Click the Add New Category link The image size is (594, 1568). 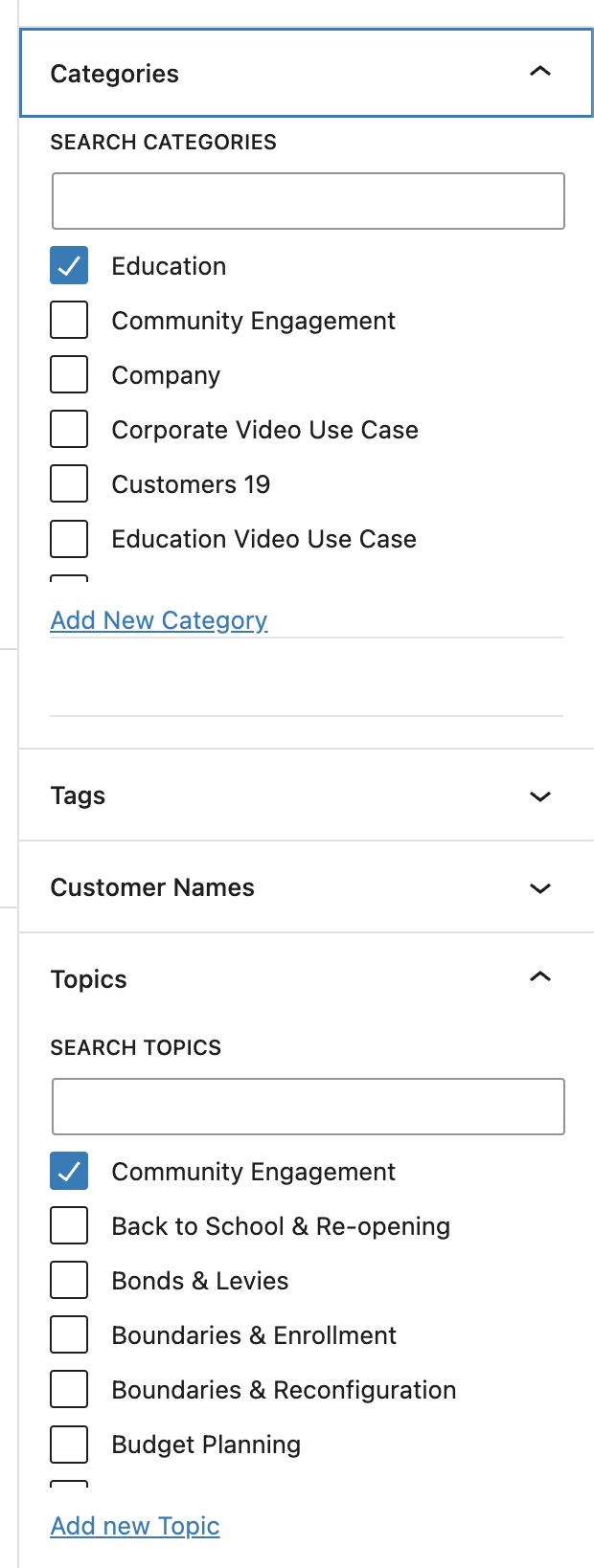click(159, 620)
